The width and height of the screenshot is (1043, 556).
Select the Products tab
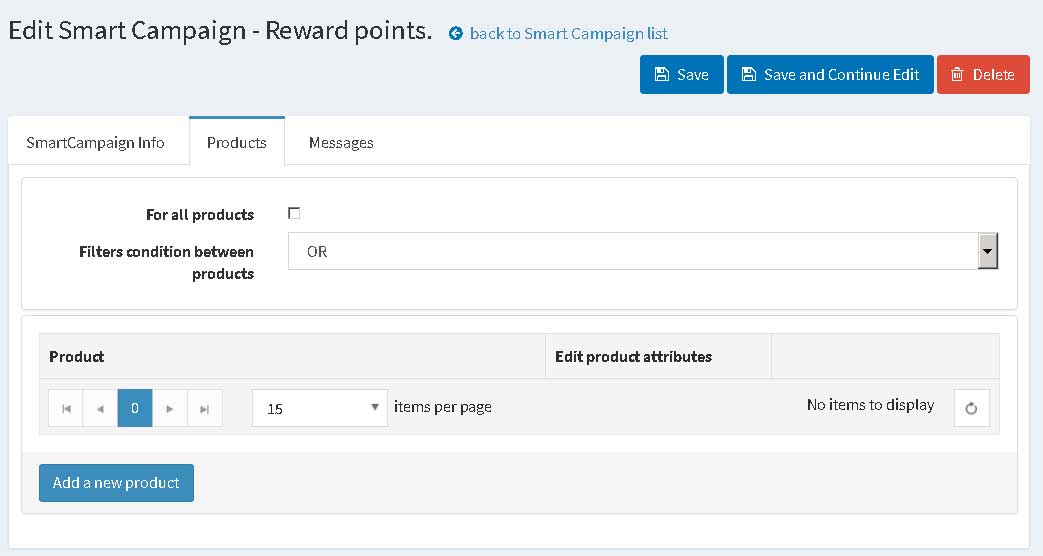237,142
